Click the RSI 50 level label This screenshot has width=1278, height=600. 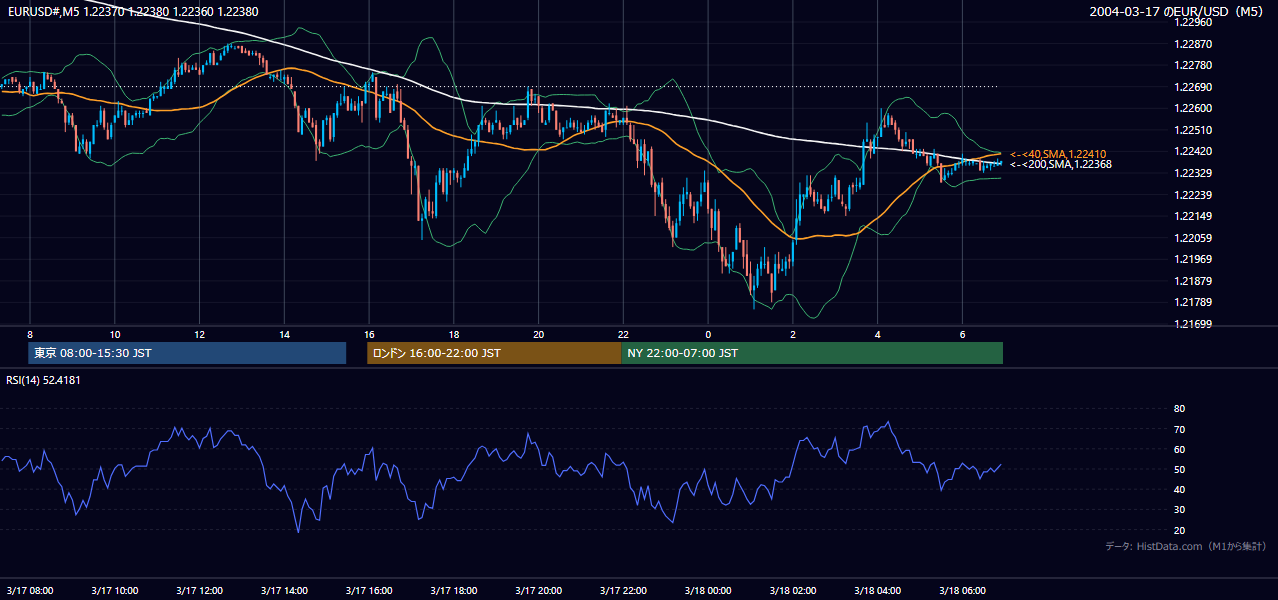coord(1179,469)
